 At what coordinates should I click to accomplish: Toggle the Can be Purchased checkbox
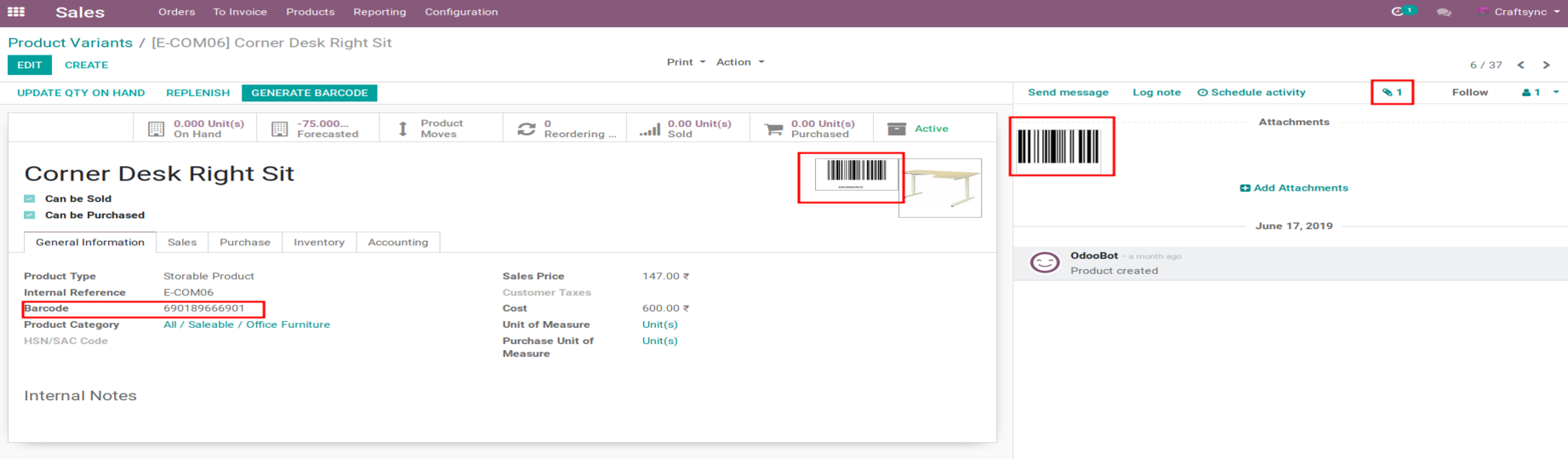(x=30, y=215)
